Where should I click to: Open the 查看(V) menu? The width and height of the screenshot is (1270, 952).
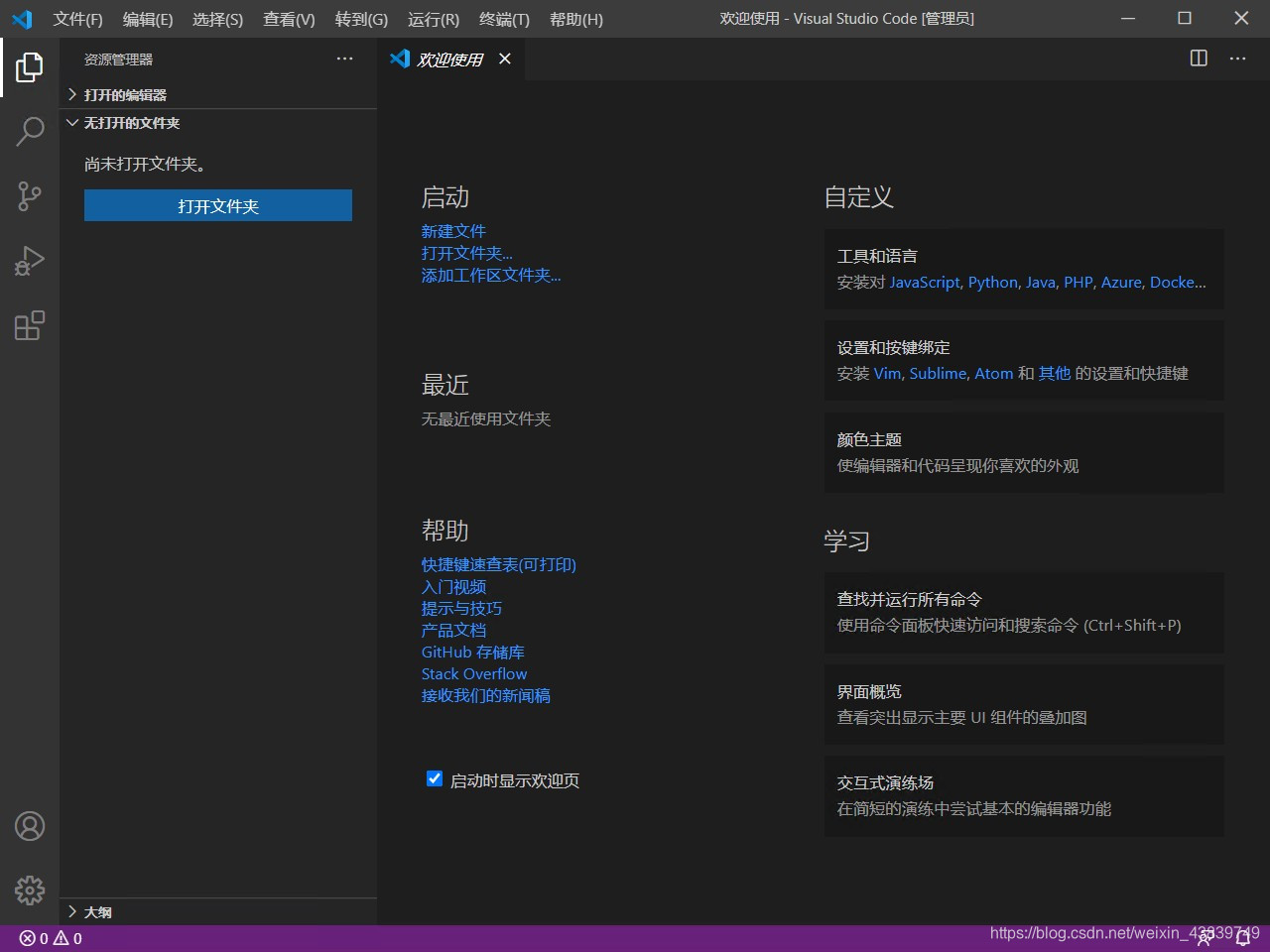pyautogui.click(x=289, y=19)
